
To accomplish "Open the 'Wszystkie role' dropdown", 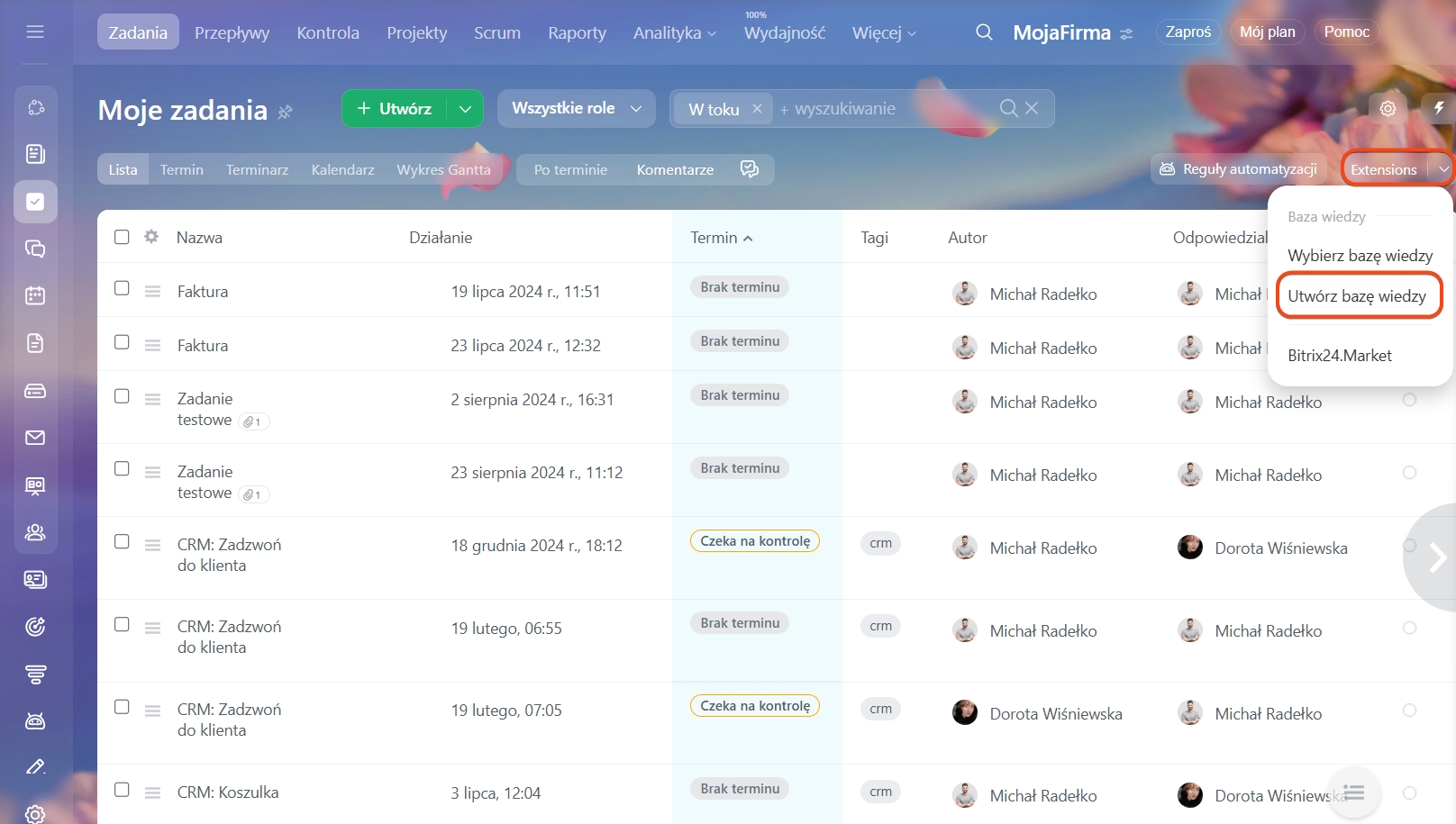I will click(577, 109).
